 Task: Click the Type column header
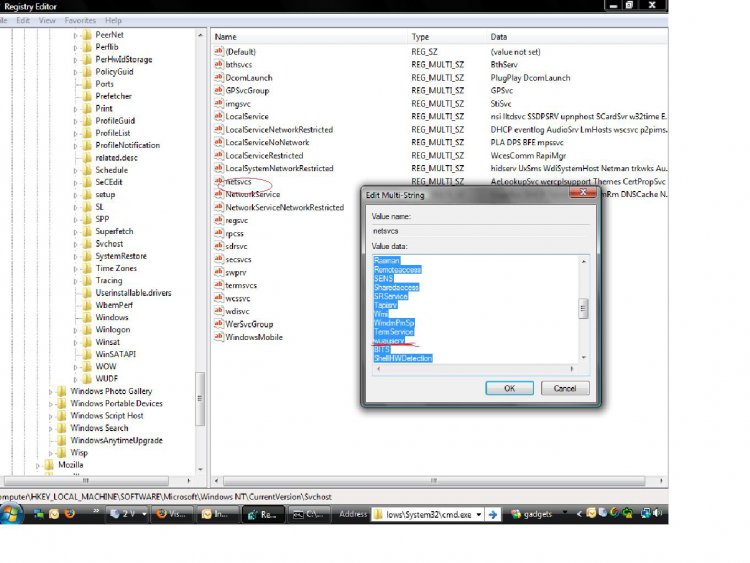pyautogui.click(x=447, y=37)
